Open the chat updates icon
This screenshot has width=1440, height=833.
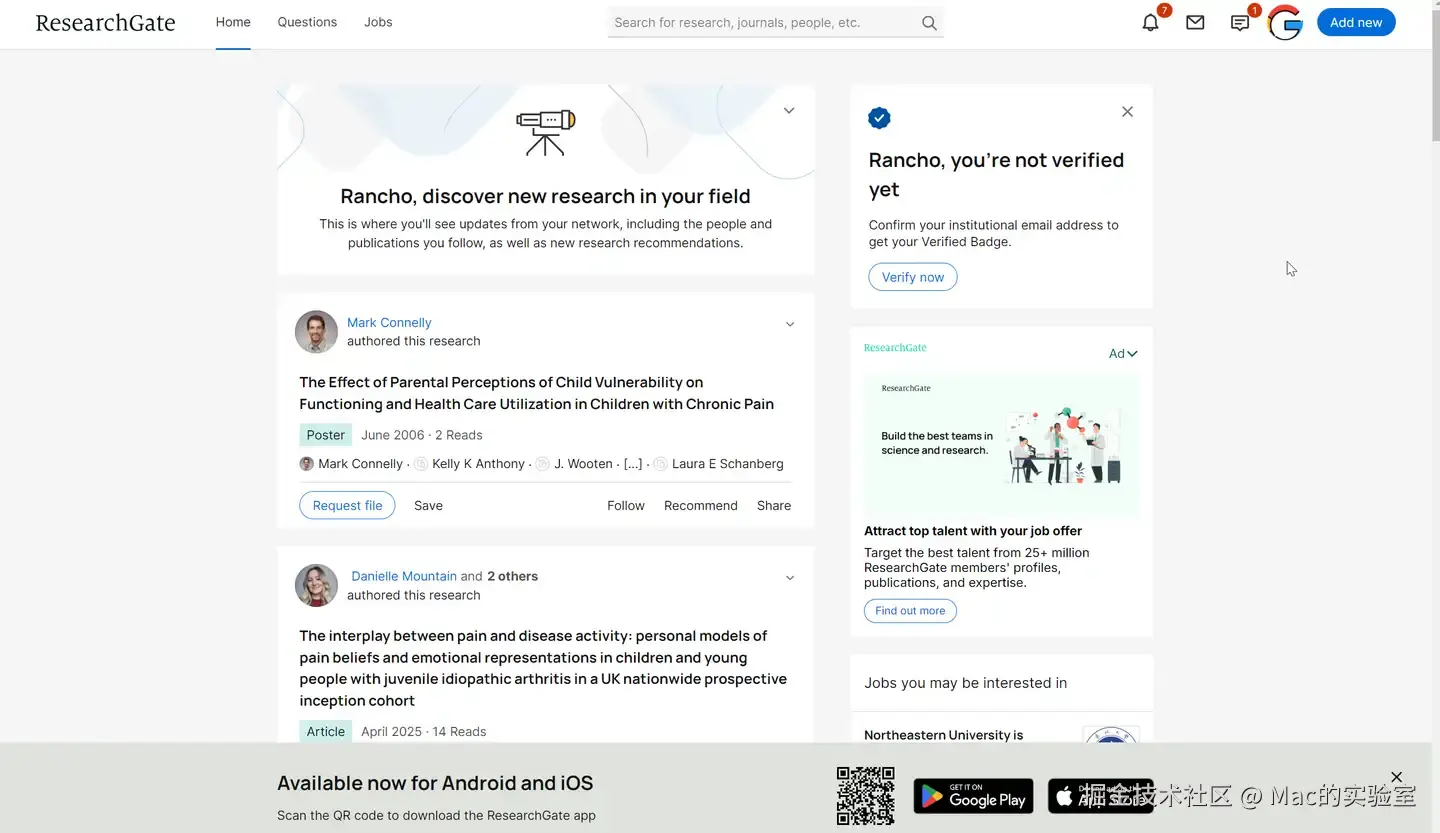click(1240, 23)
